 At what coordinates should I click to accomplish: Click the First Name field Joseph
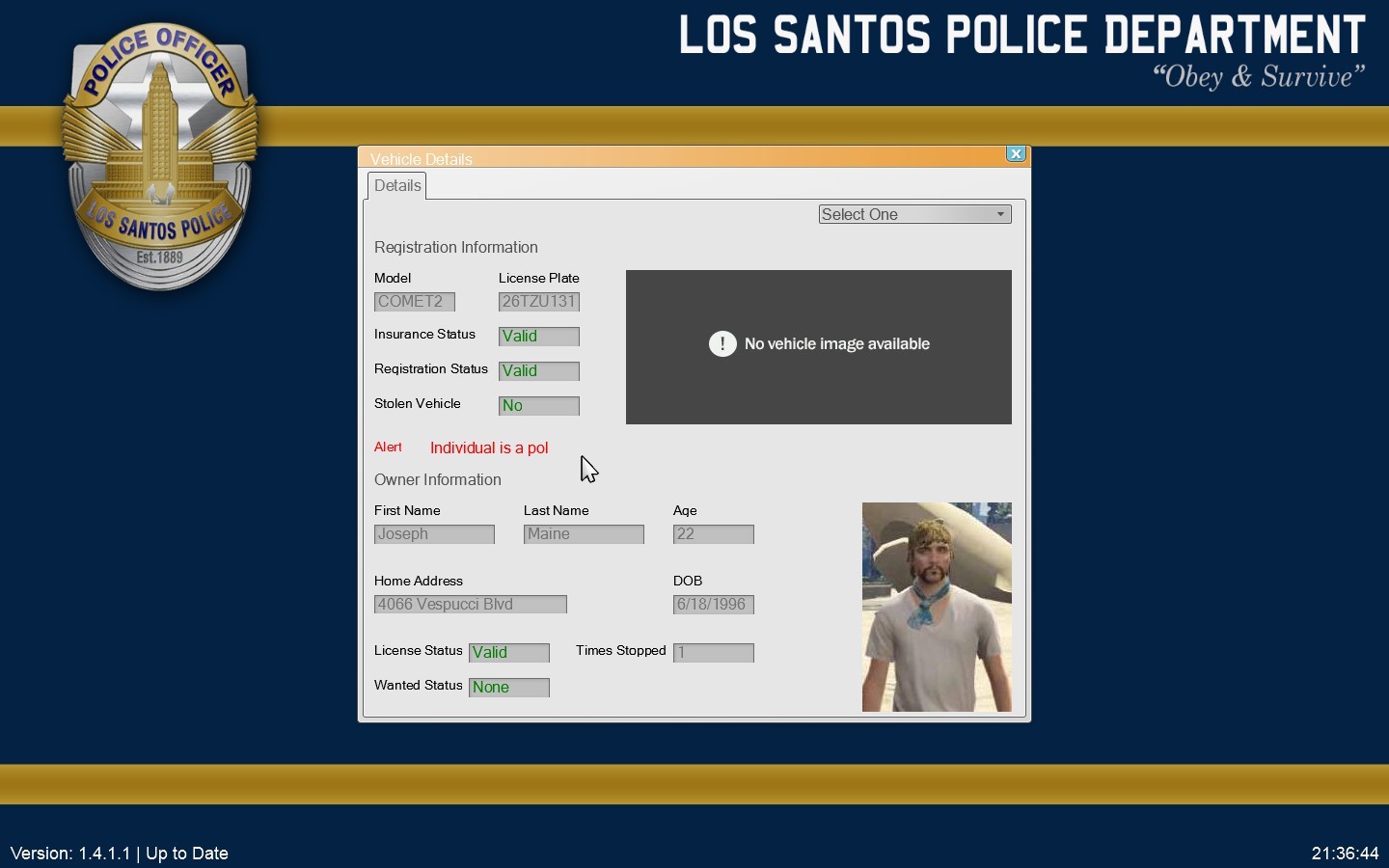pos(435,534)
